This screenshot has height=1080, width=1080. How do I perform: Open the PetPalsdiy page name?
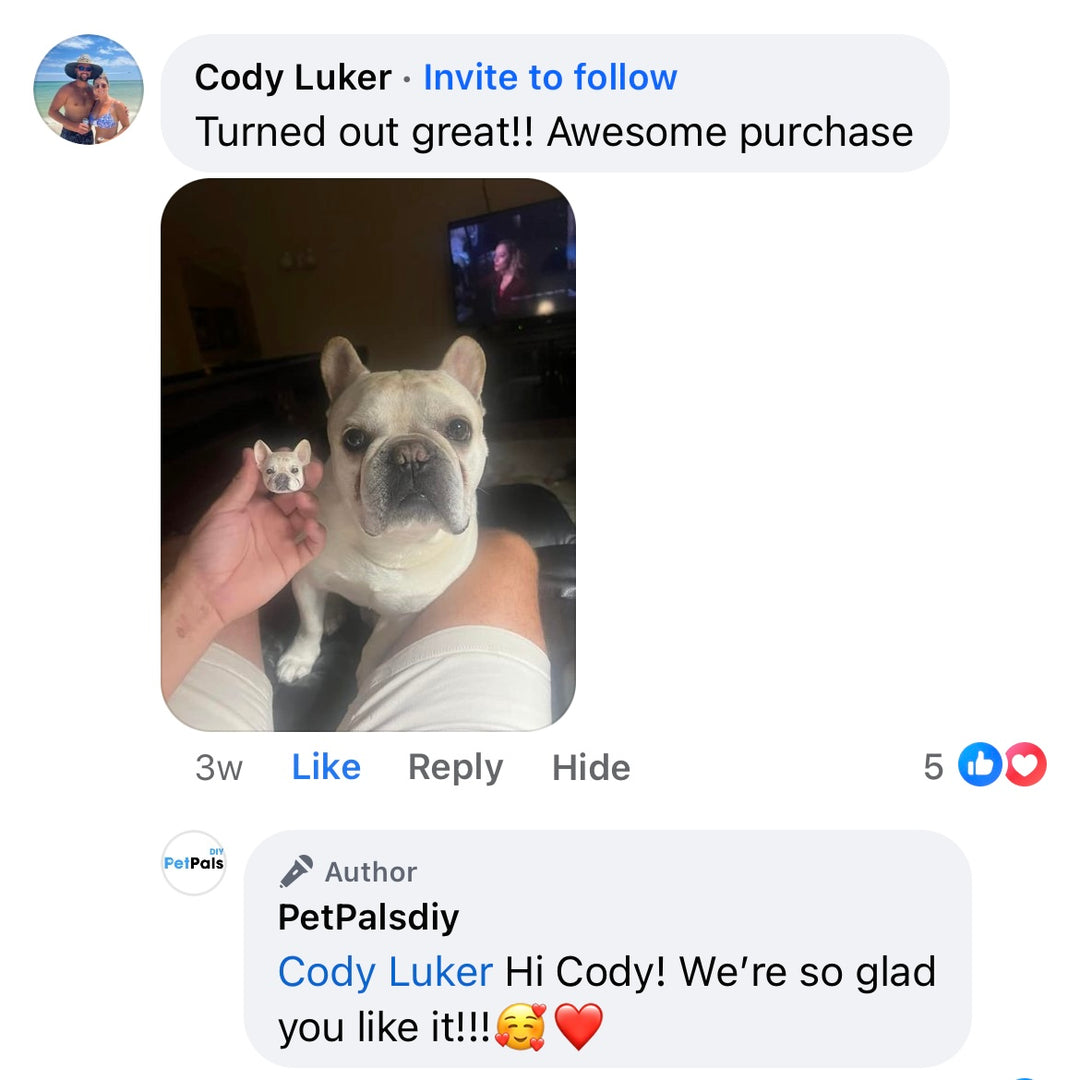(x=368, y=917)
